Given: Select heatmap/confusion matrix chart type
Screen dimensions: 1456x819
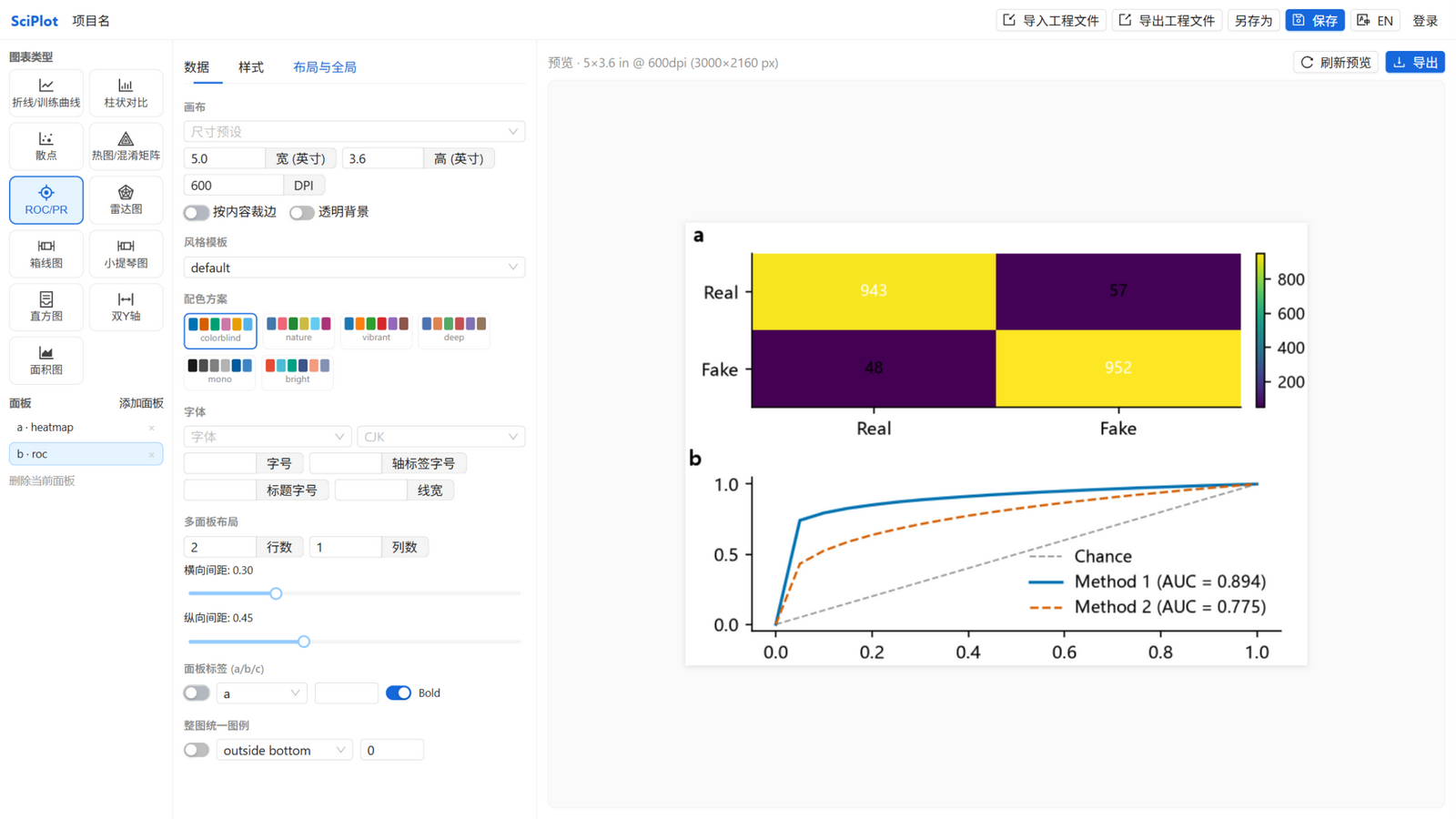Looking at the screenshot, I should pos(126,146).
